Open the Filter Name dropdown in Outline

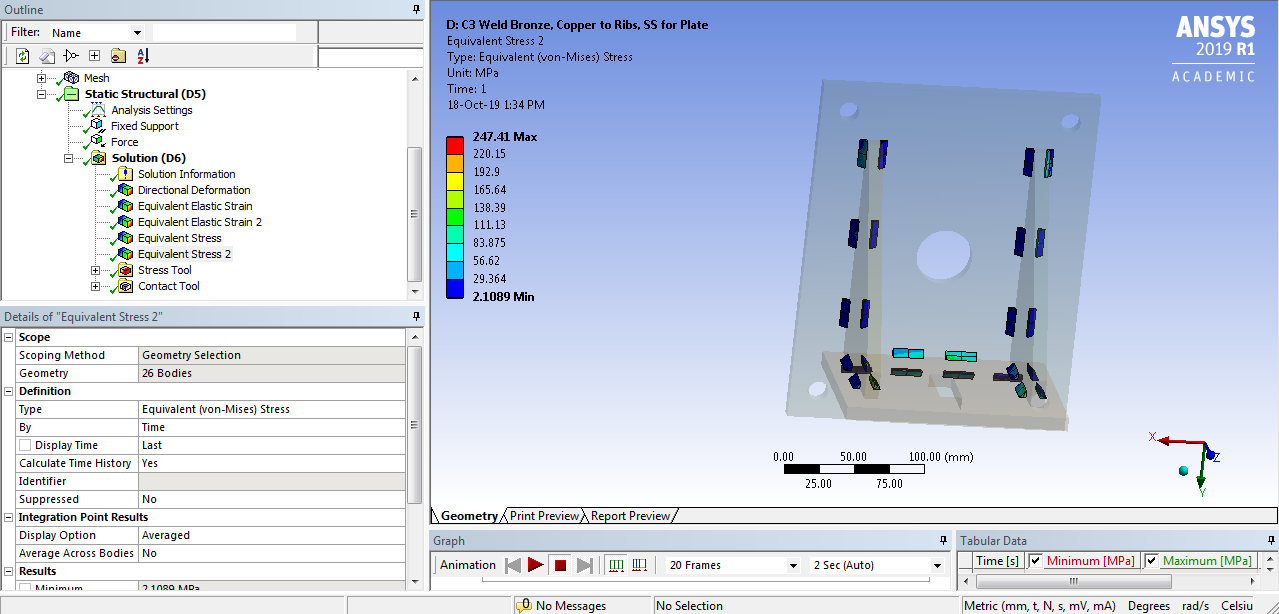[x=138, y=32]
